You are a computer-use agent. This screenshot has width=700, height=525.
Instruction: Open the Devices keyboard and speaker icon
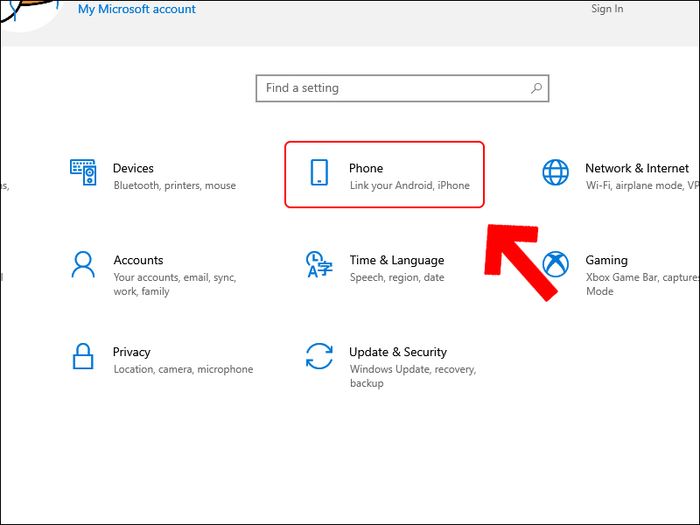click(83, 172)
